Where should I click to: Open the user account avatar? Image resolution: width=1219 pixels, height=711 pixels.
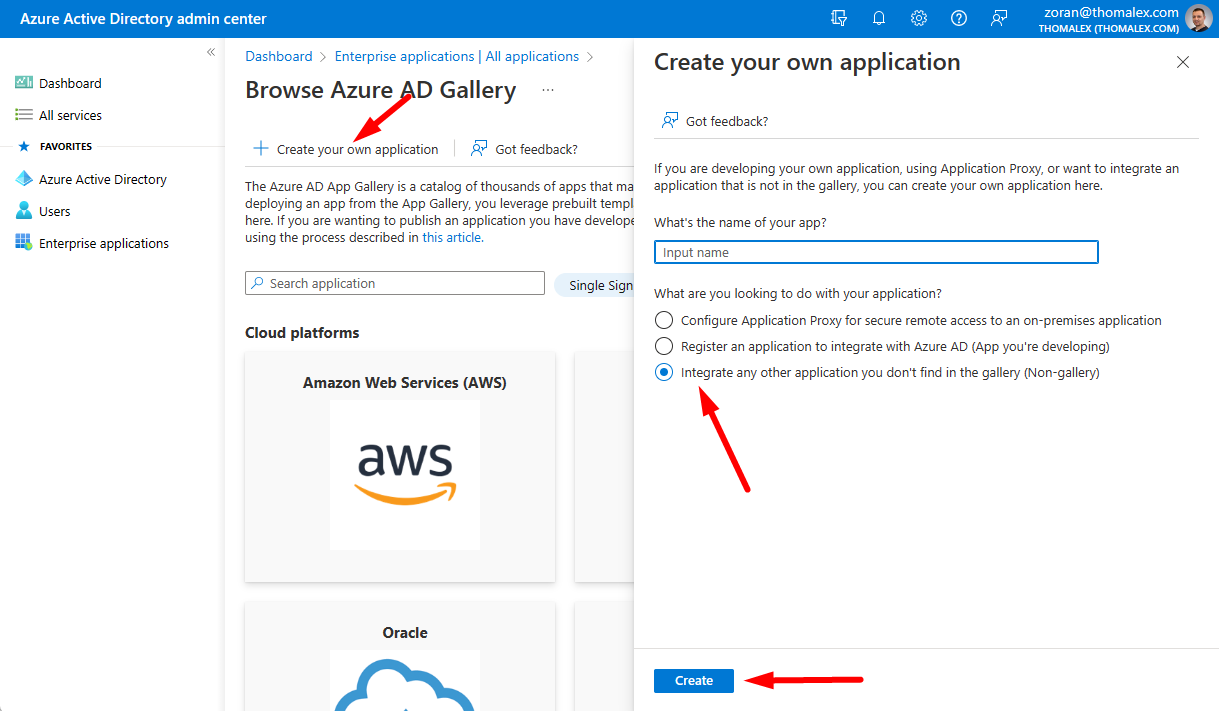pyautogui.click(x=1198, y=18)
